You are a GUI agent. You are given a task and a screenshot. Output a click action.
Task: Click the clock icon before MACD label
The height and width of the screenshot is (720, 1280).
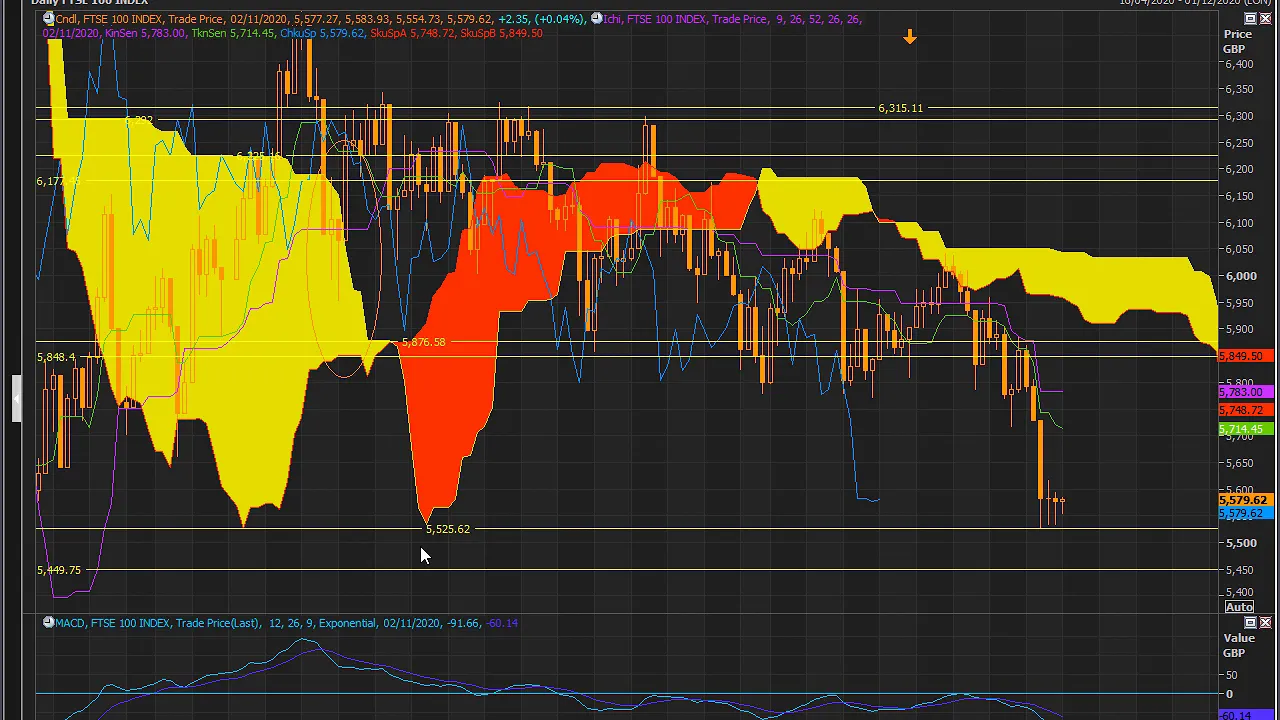tap(48, 623)
